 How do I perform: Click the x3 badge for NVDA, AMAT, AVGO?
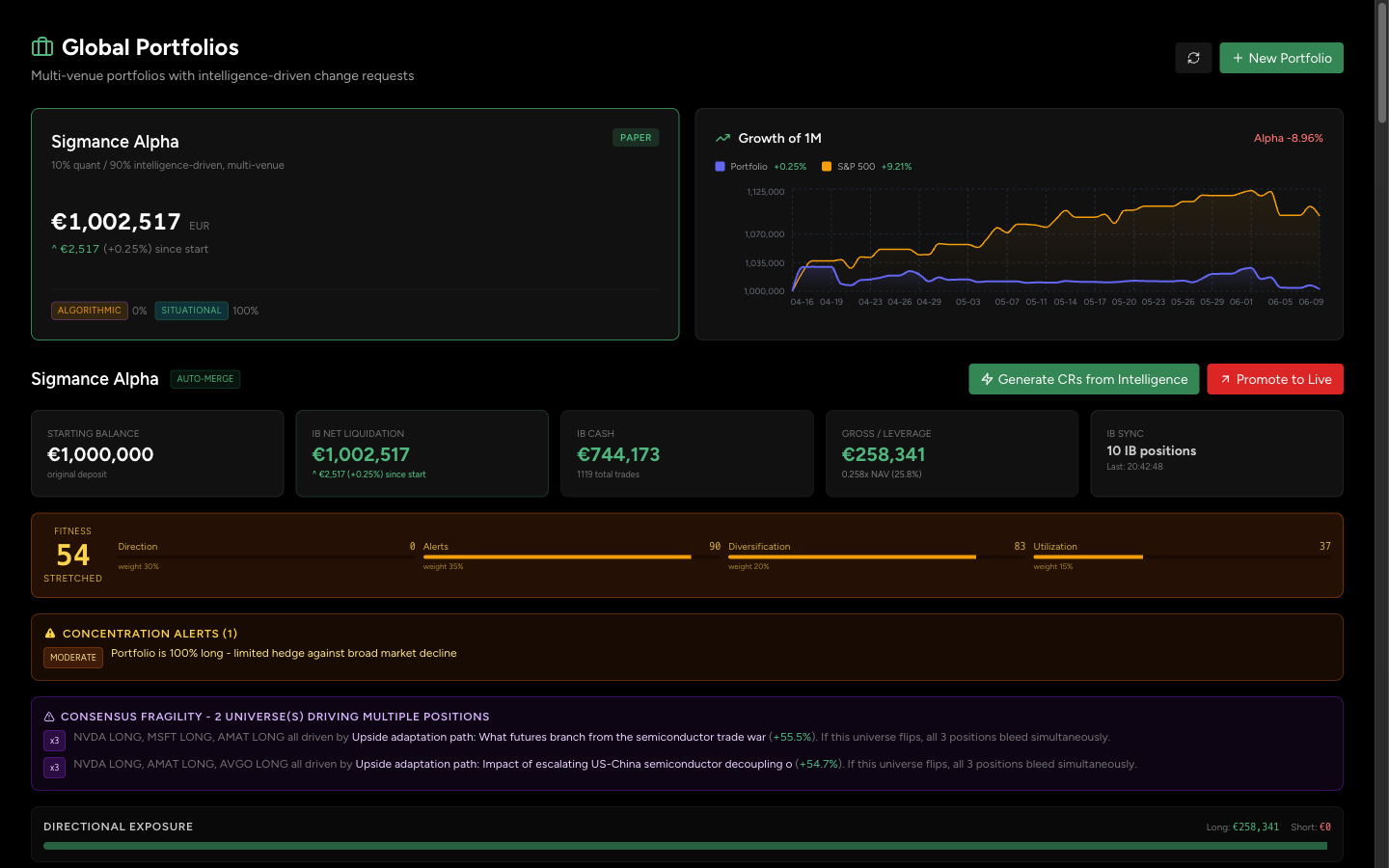pyautogui.click(x=54, y=768)
